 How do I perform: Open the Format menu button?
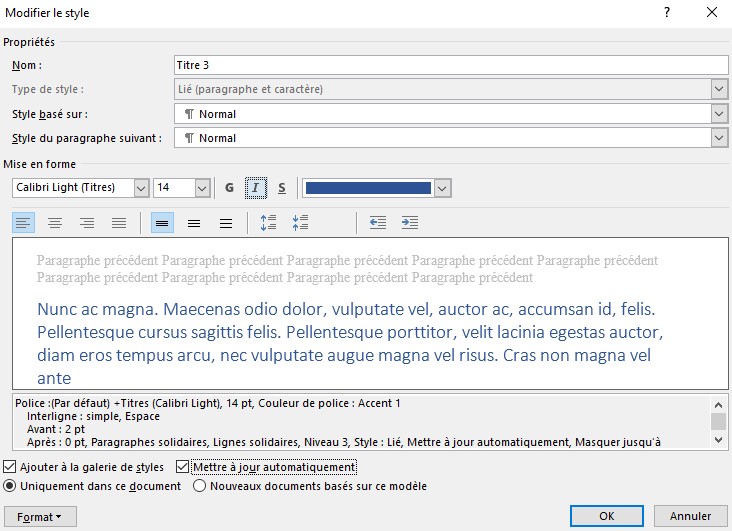40,516
